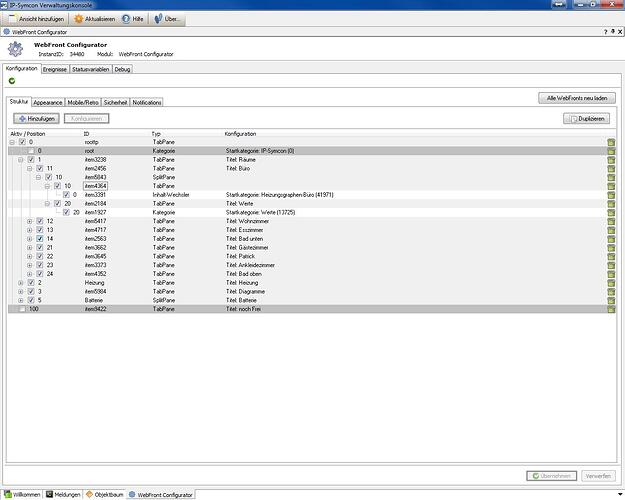
Task: Collapse the item2456 Büro node
Action: click(29, 168)
